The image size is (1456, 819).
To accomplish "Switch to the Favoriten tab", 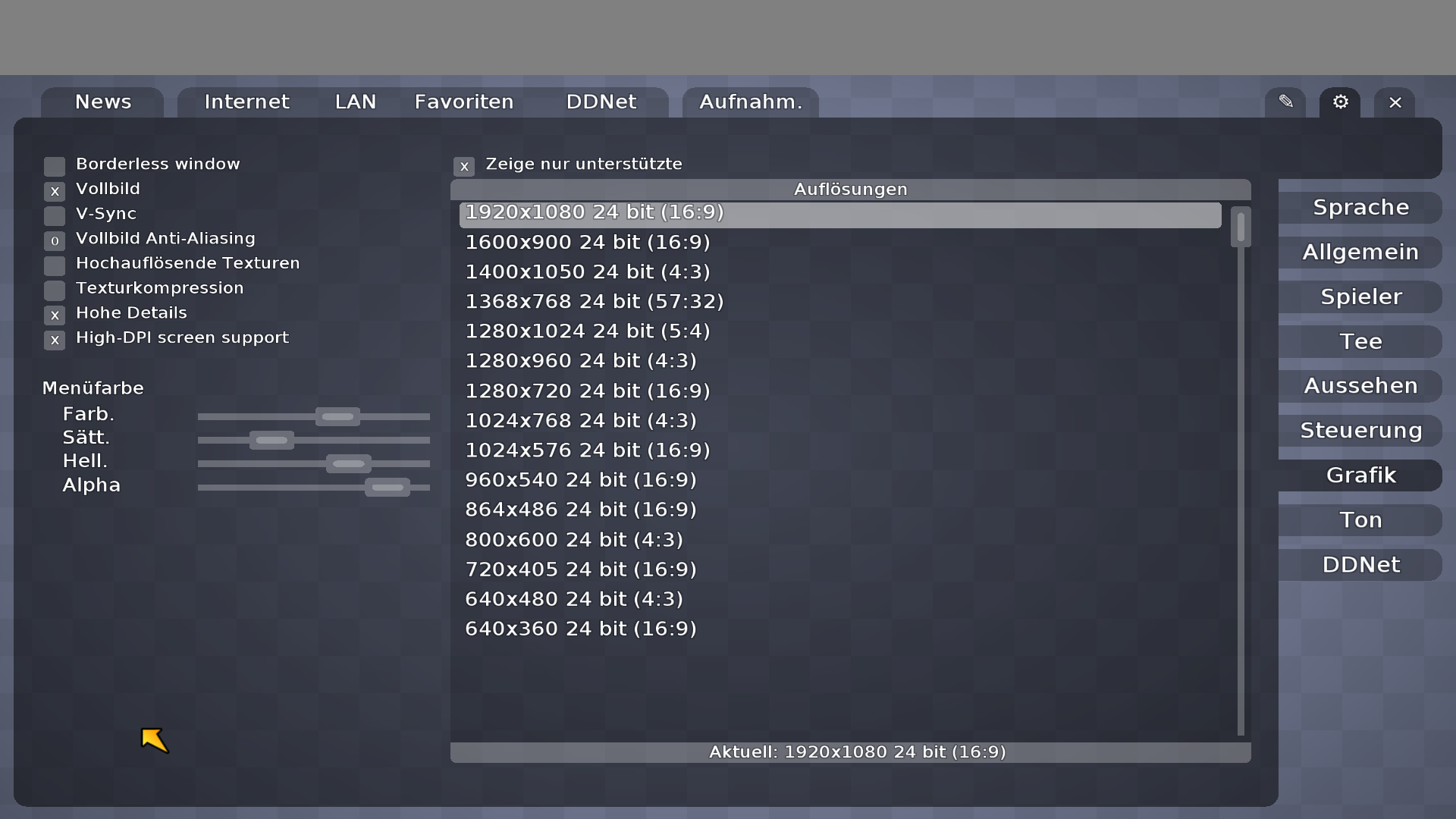I will click(x=464, y=102).
